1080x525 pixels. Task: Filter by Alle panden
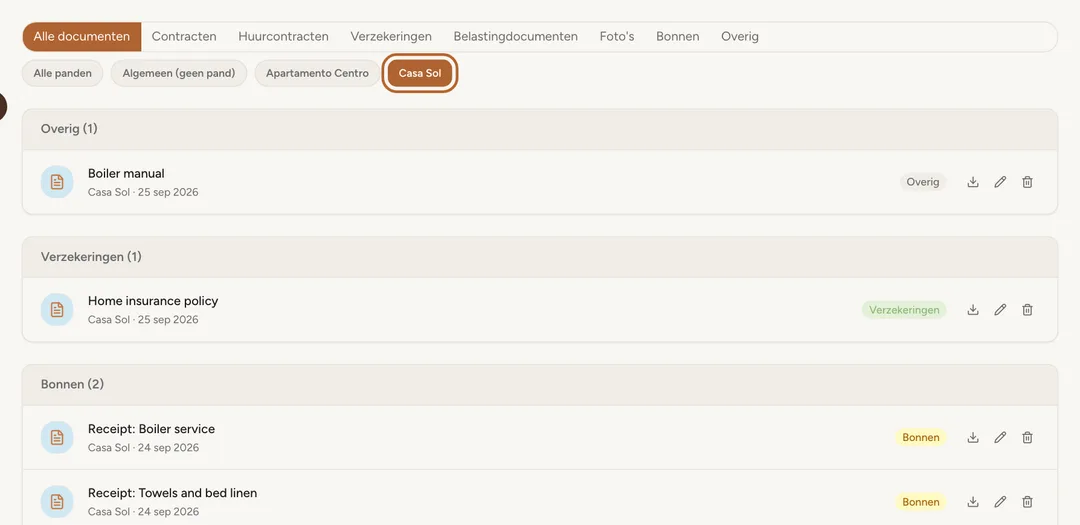tap(63, 73)
